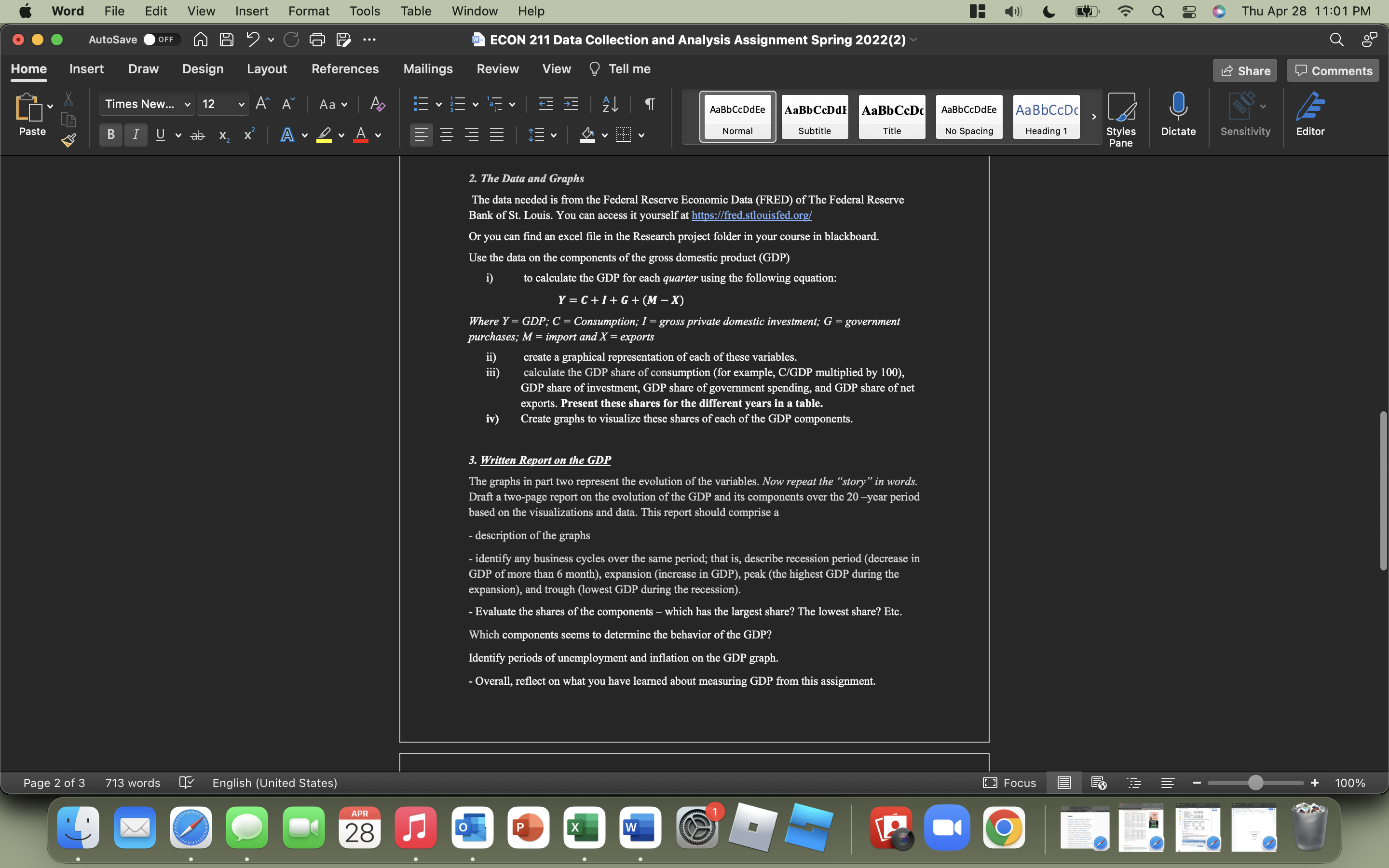Switch to the References tab
This screenshot has height=868, width=1389.
point(345,69)
